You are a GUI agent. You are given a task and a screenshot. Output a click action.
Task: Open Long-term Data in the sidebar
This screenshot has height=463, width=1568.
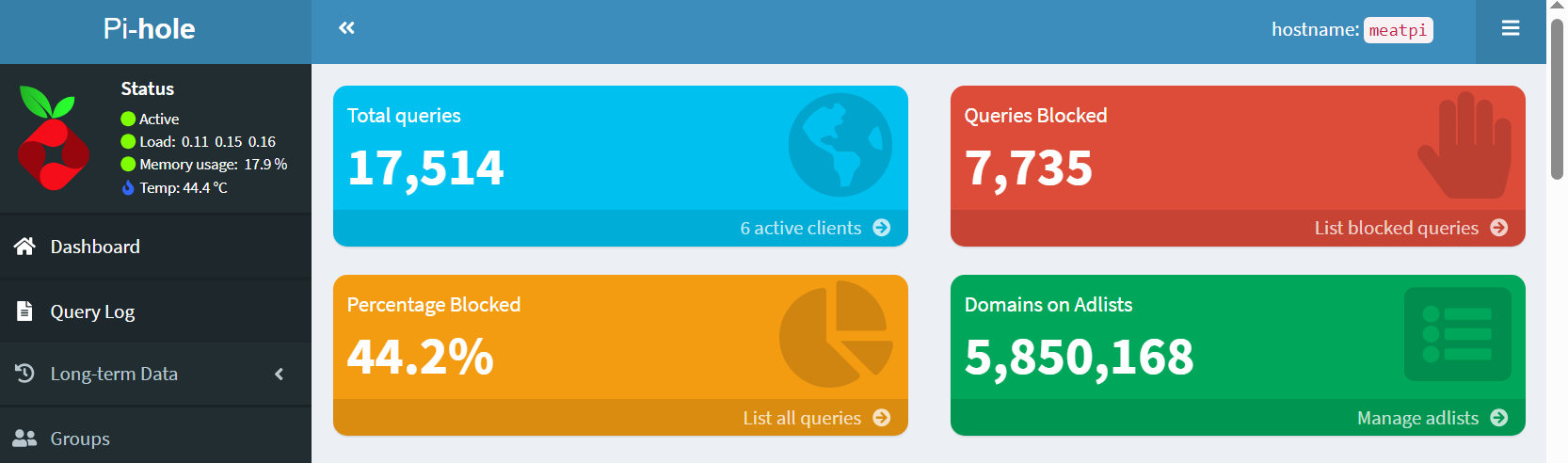point(114,375)
